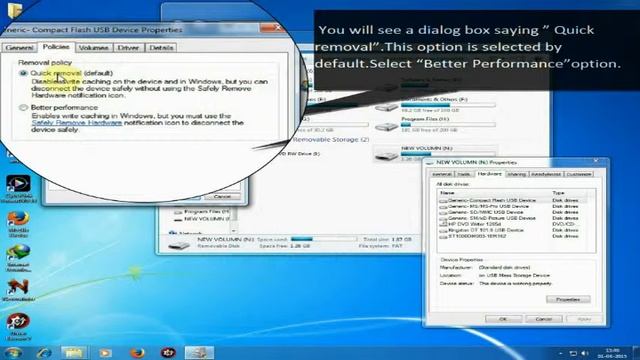Click the taskbar clock and date
Viewport: 640px width, 360px height.
(x=612, y=353)
